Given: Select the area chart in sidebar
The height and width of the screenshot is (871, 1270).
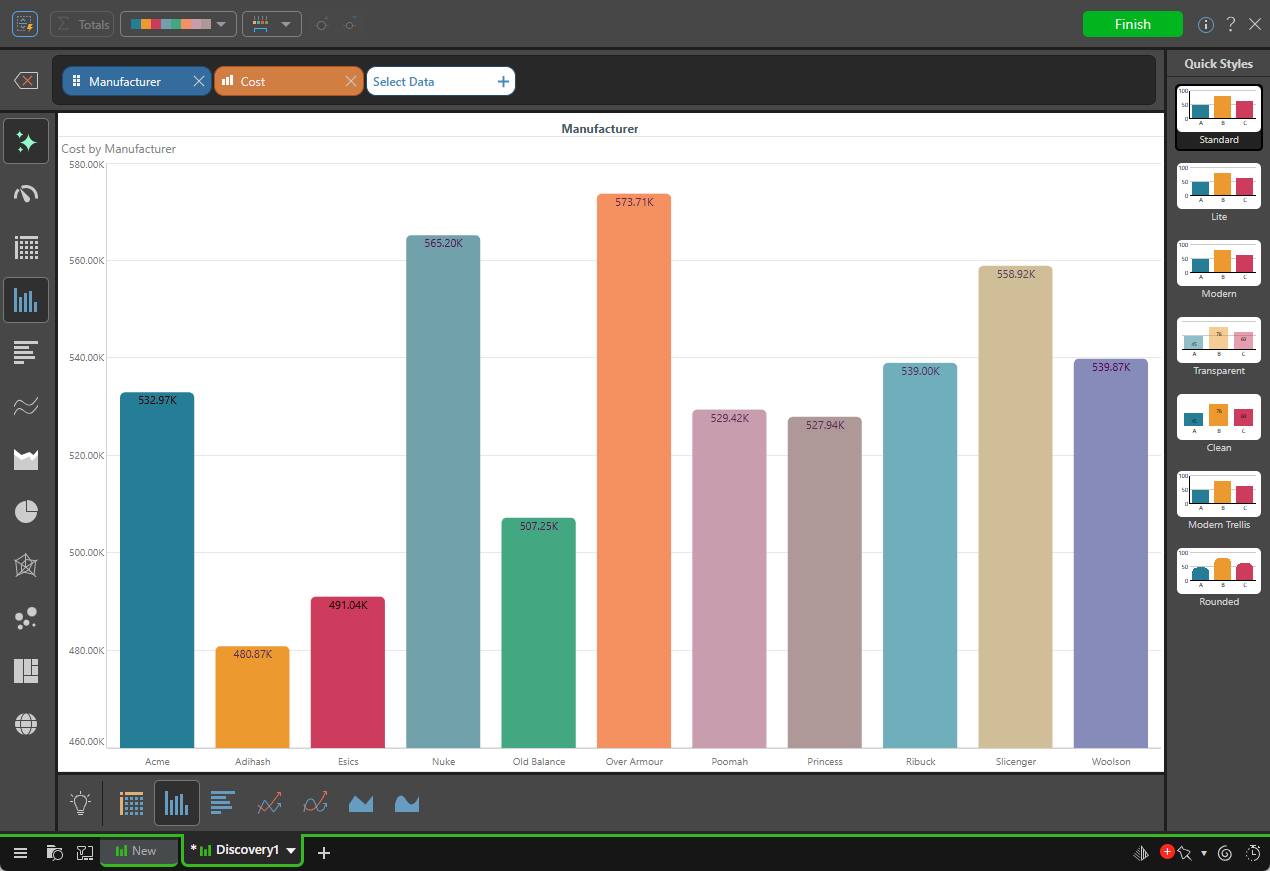Looking at the screenshot, I should coord(26,459).
